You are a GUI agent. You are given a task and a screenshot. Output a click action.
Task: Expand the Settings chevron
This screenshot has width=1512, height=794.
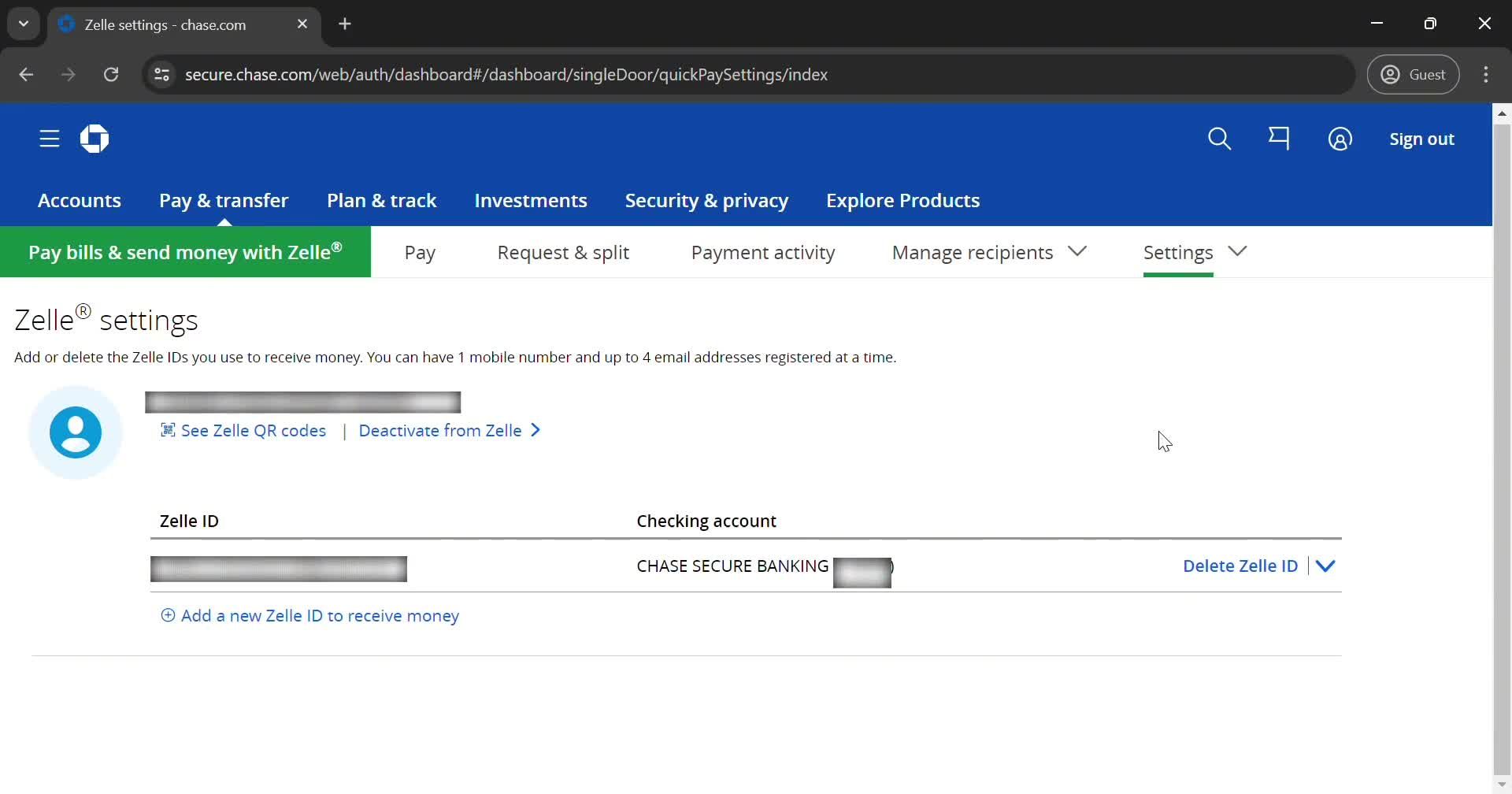pos(1237,251)
